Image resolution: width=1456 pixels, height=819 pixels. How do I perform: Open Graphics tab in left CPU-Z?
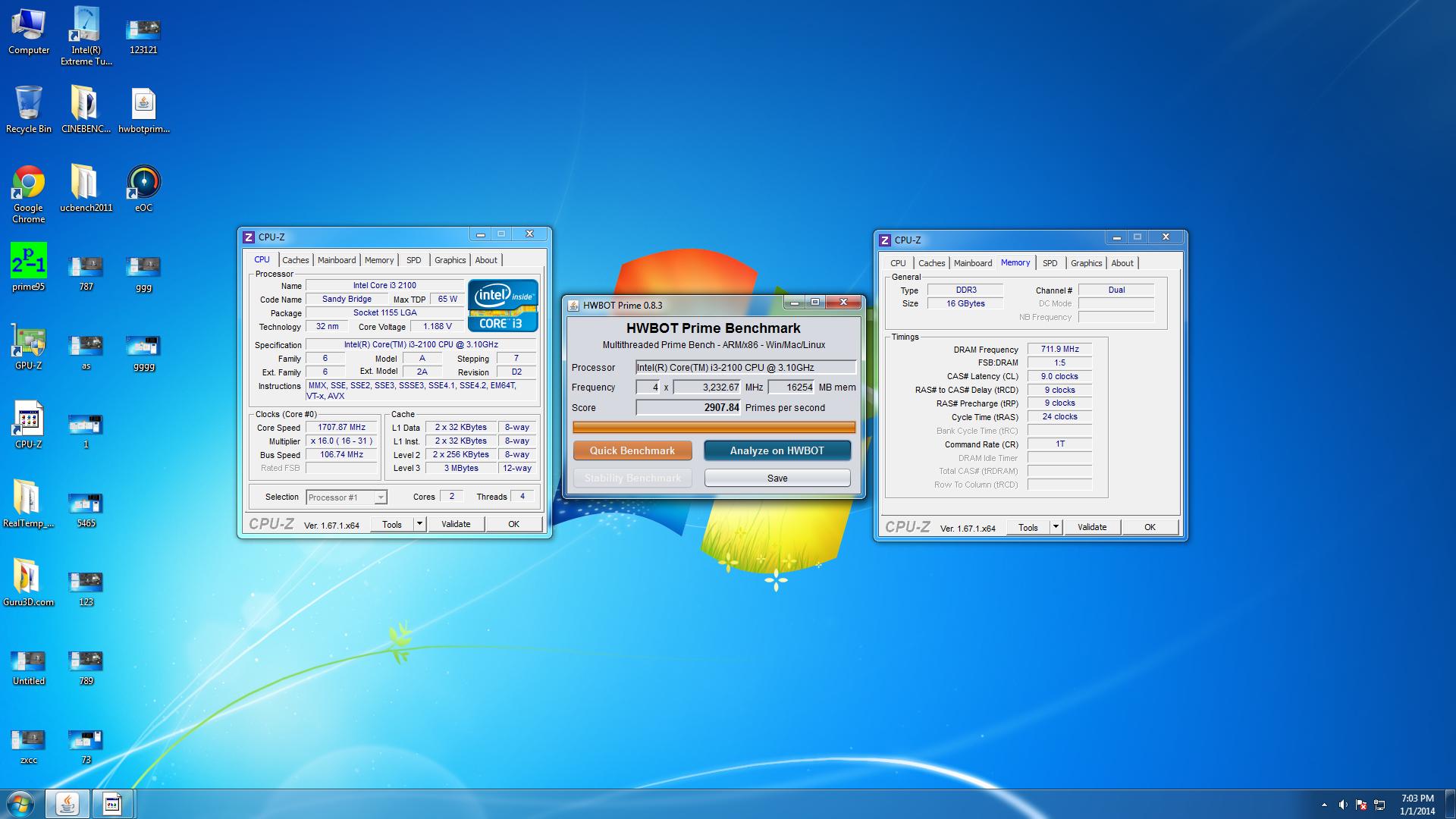coord(450,260)
